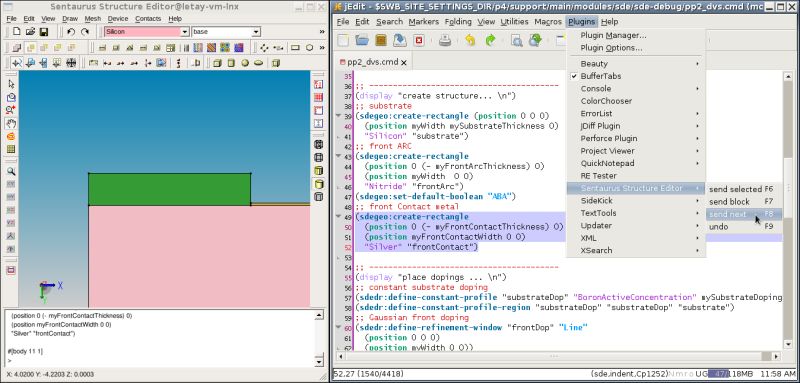
Task: Click Undo arrow in Structure Editor toolbar
Action: [x=71, y=32]
